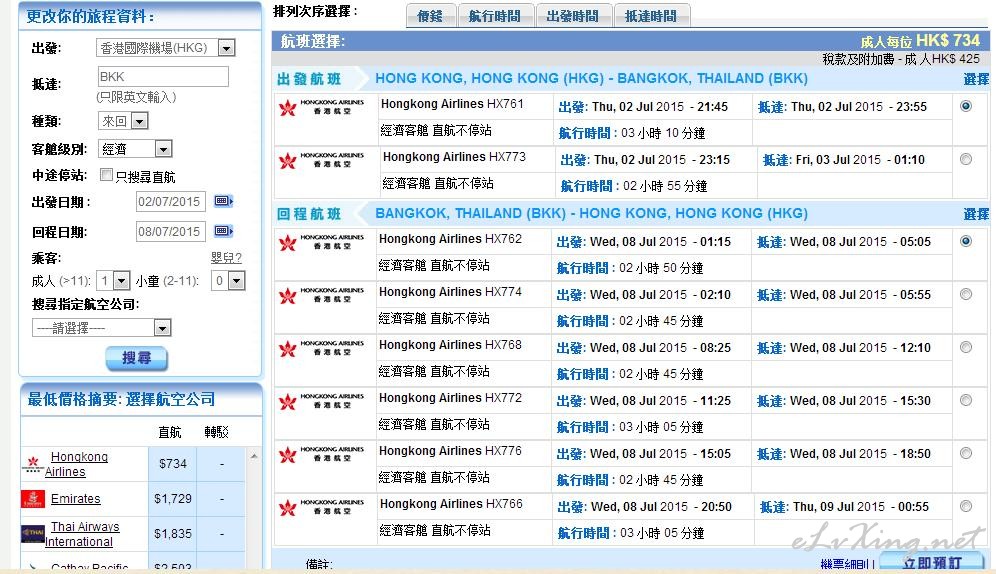Select outbound flight HX773 radio button
996x574 pixels.
(966, 159)
